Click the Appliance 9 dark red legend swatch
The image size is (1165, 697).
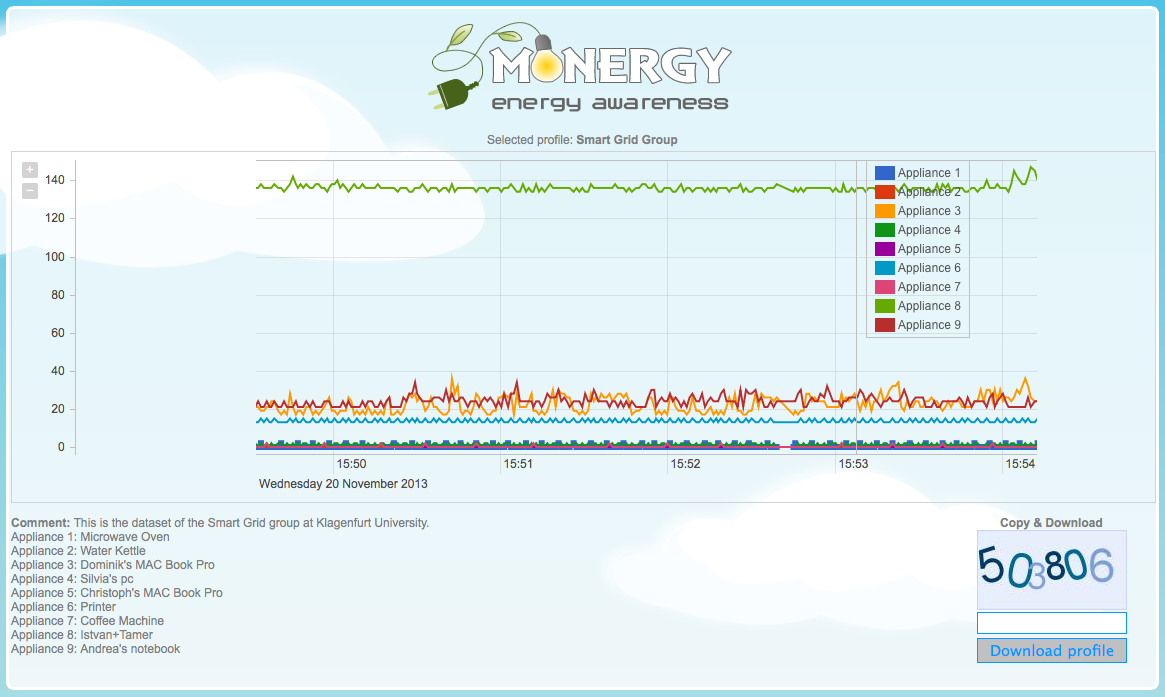click(884, 325)
